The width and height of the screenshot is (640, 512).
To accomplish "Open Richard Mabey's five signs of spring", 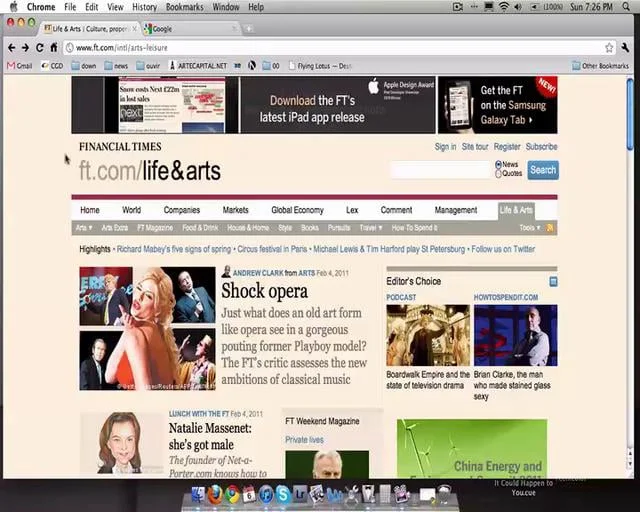I will click(174, 249).
